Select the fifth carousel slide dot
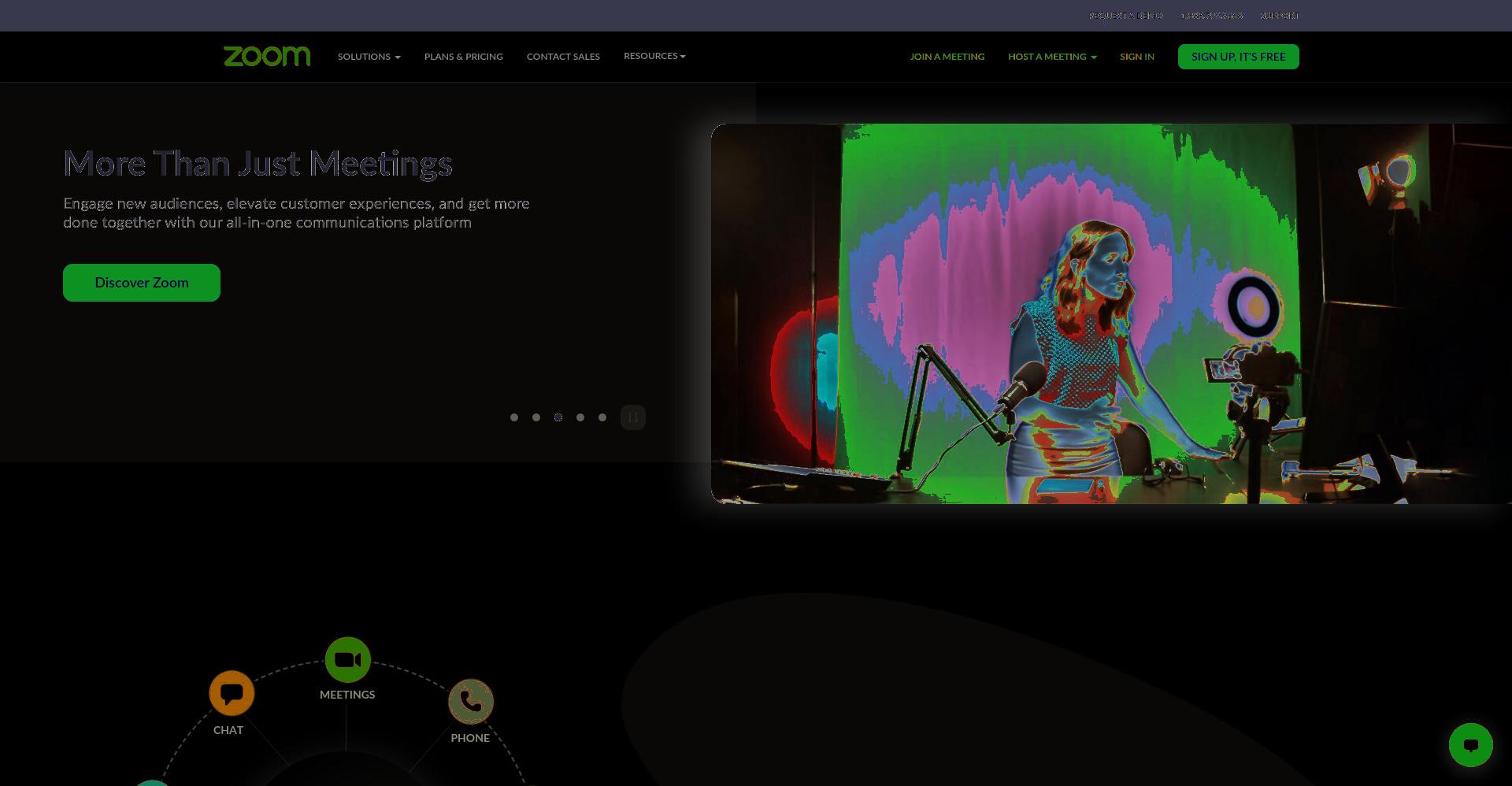The image size is (1512, 786). (x=602, y=417)
